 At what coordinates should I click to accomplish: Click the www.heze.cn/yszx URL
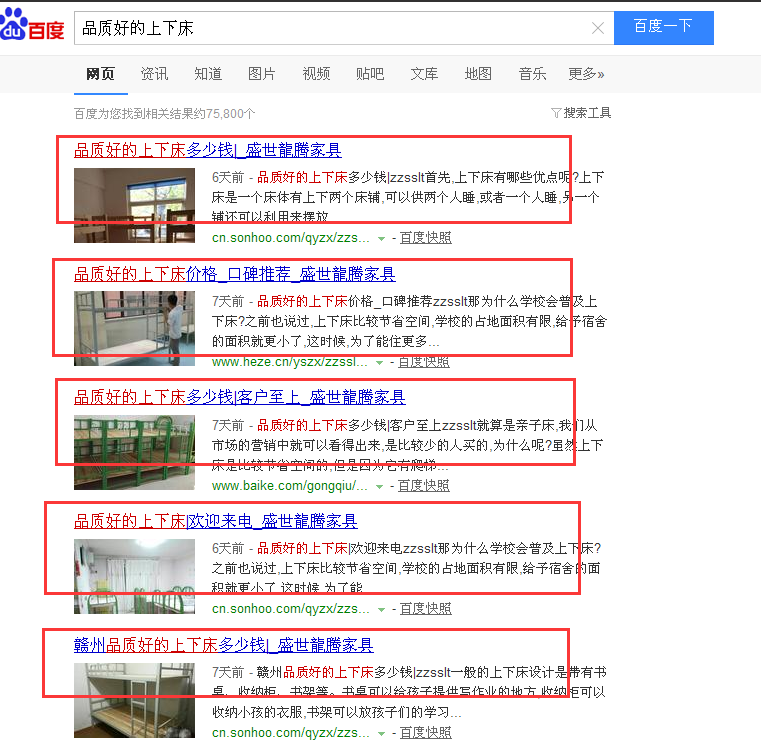click(x=290, y=362)
